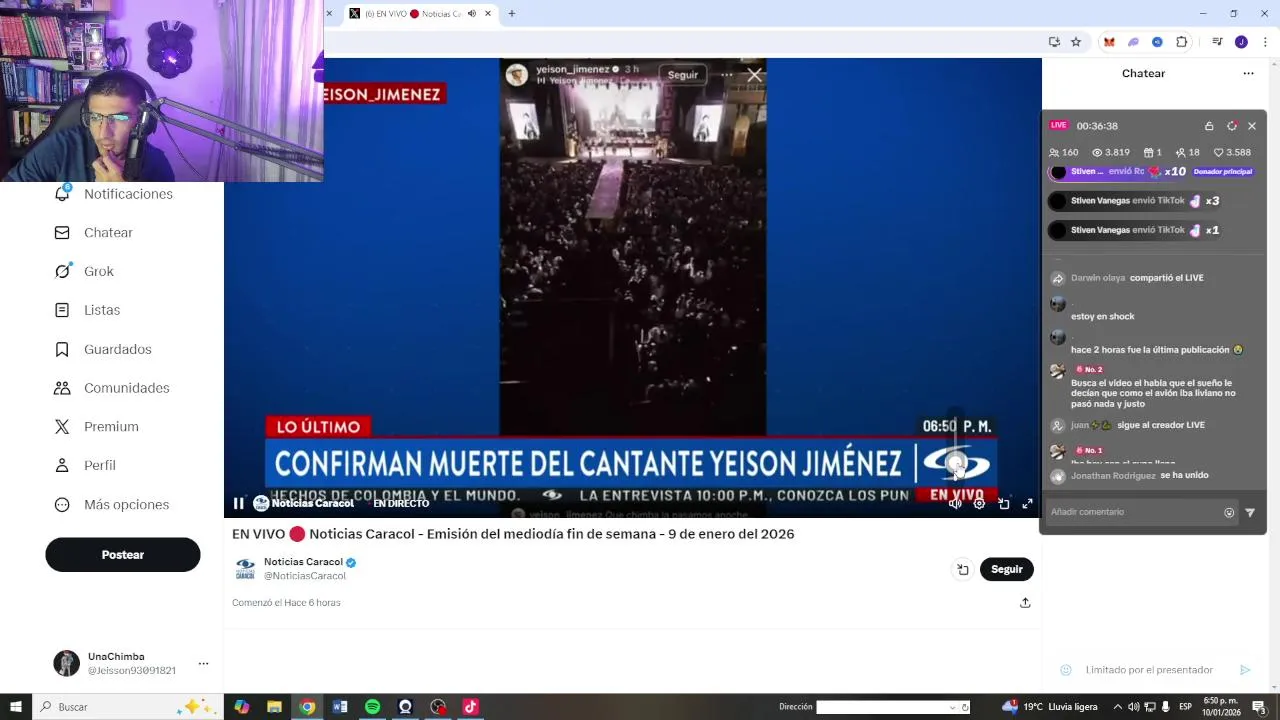Toggle the lock icon in LIVE panel
This screenshot has width=1280, height=720.
1209,126
